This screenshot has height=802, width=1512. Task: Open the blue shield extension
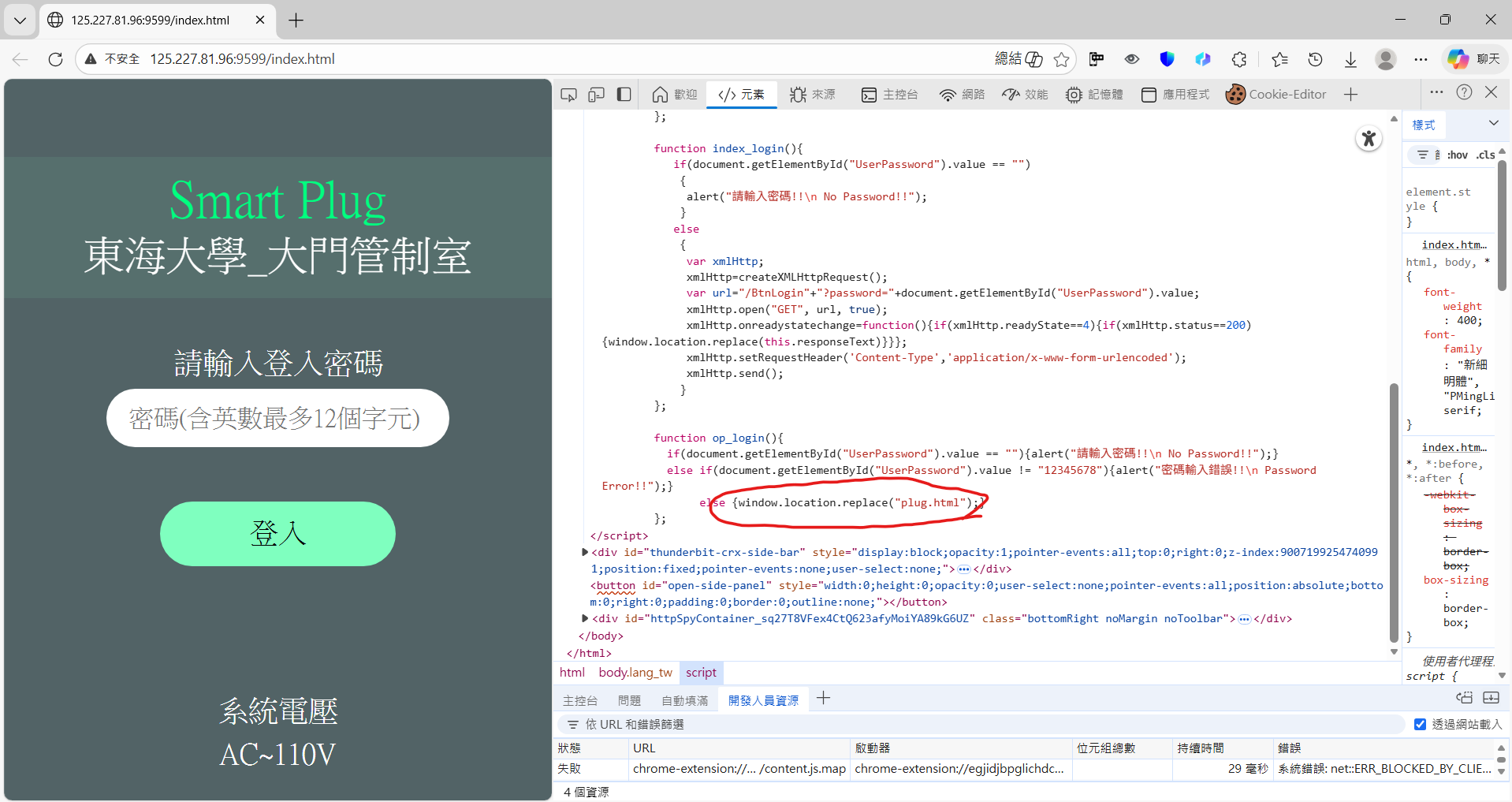click(1168, 59)
